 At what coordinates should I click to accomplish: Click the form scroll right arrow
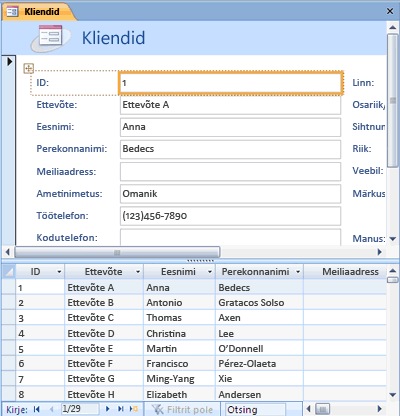coord(379,252)
